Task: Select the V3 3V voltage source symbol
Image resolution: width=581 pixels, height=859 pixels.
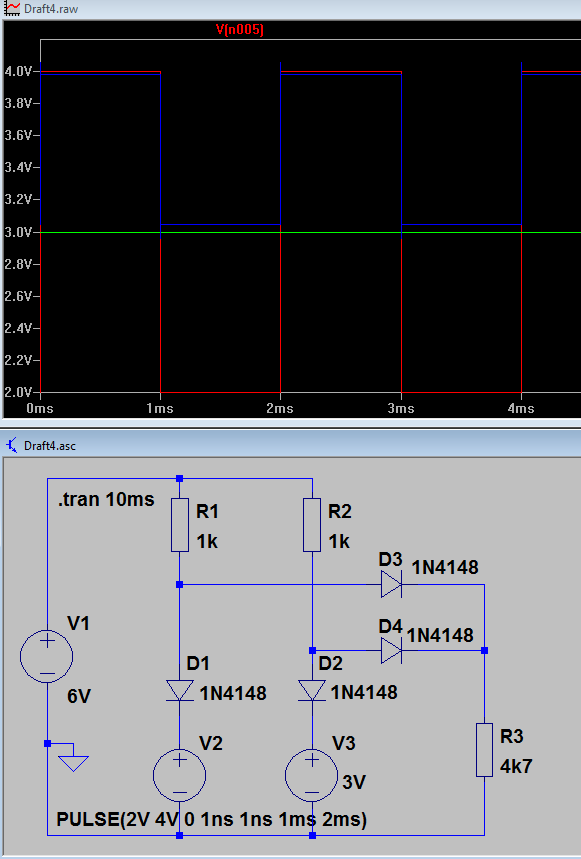Action: [x=312, y=775]
